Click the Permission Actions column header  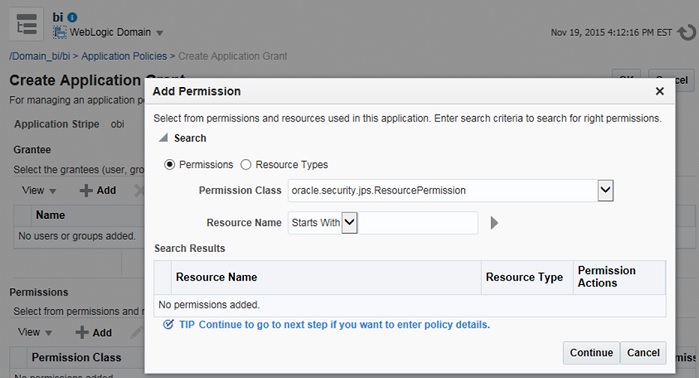pos(619,277)
